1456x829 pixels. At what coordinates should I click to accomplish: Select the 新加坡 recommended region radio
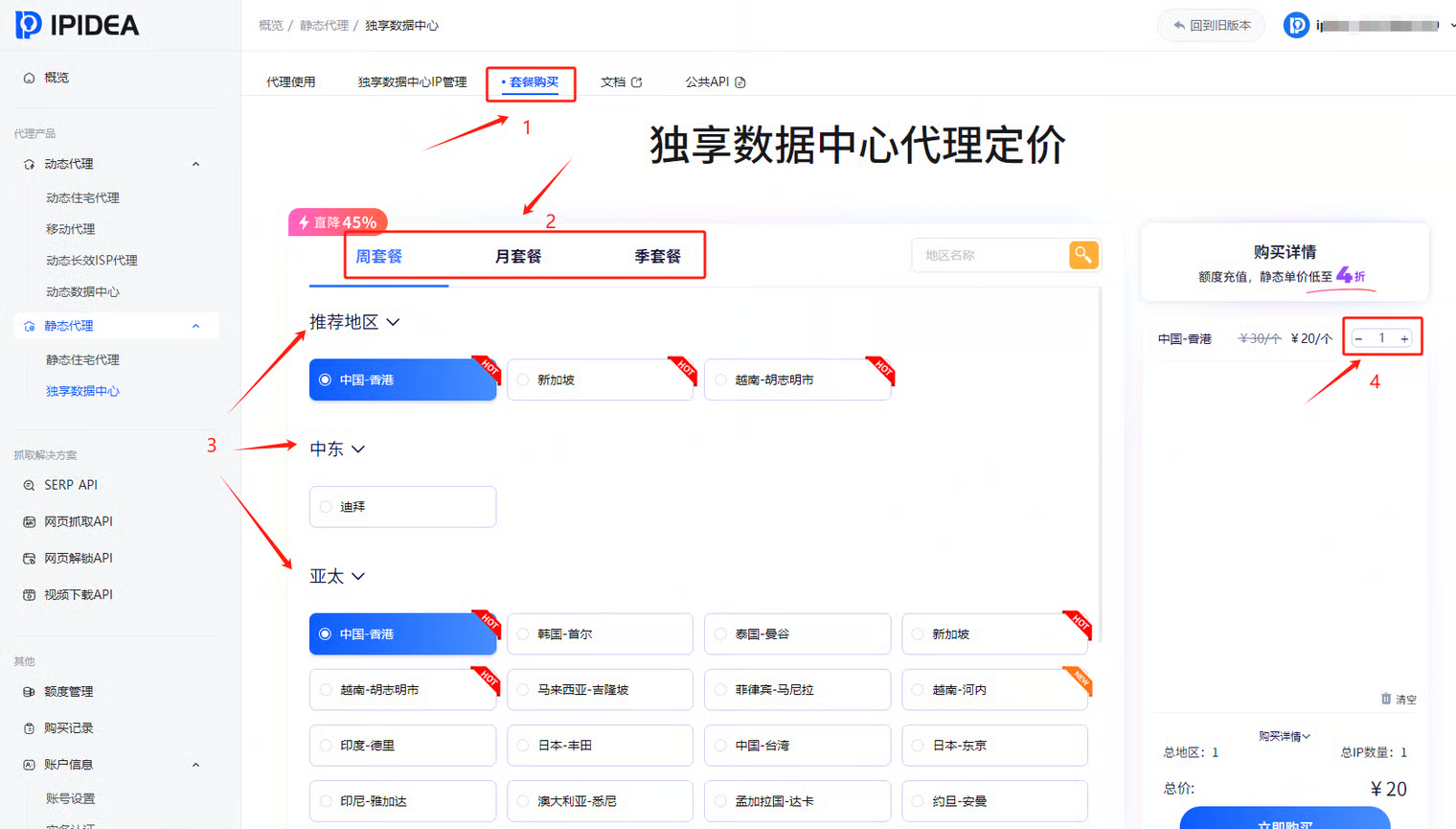(524, 380)
